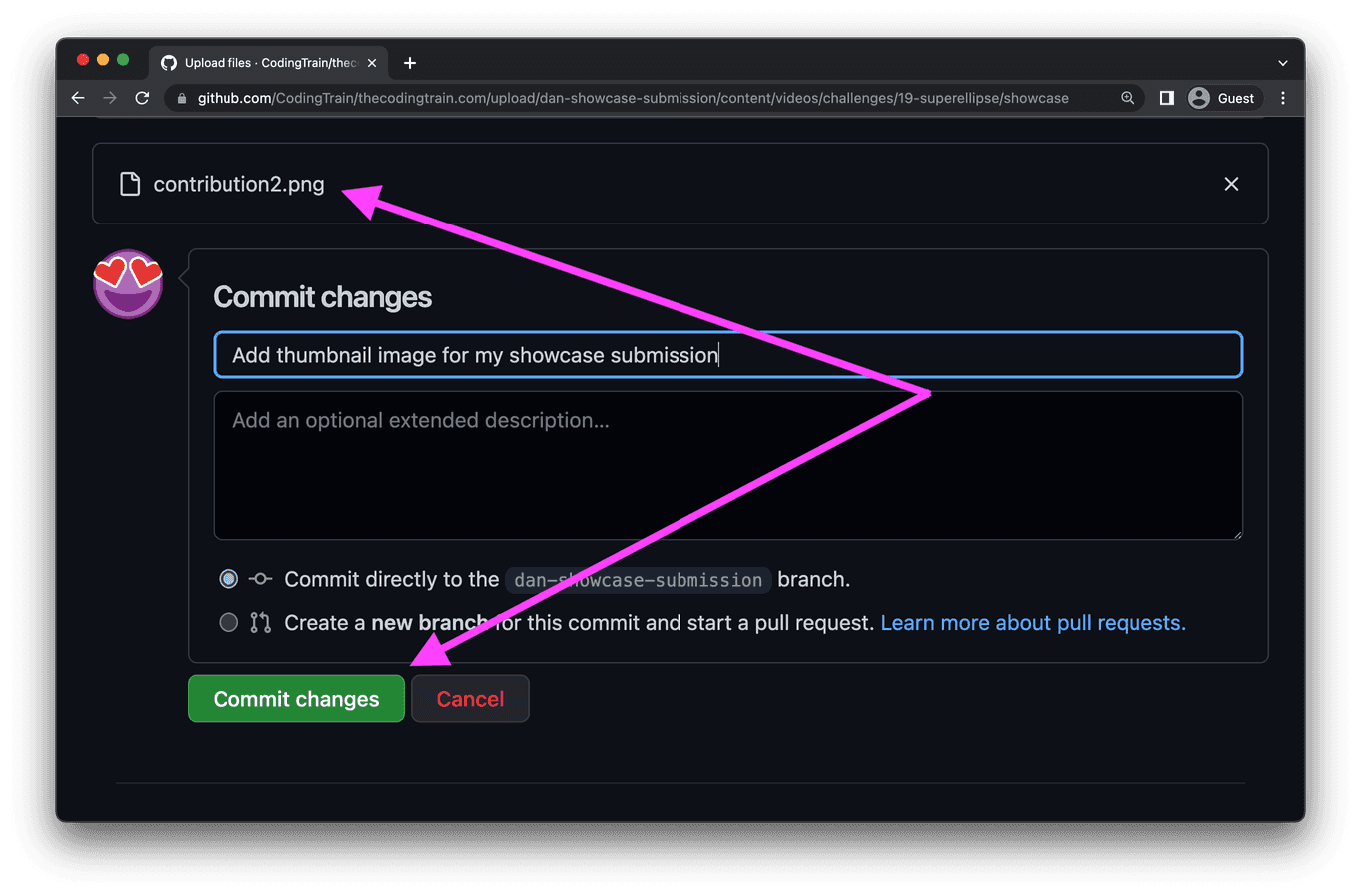Select Create a new branch radio option
This screenshot has width=1361, height=896.
pyautogui.click(x=228, y=623)
